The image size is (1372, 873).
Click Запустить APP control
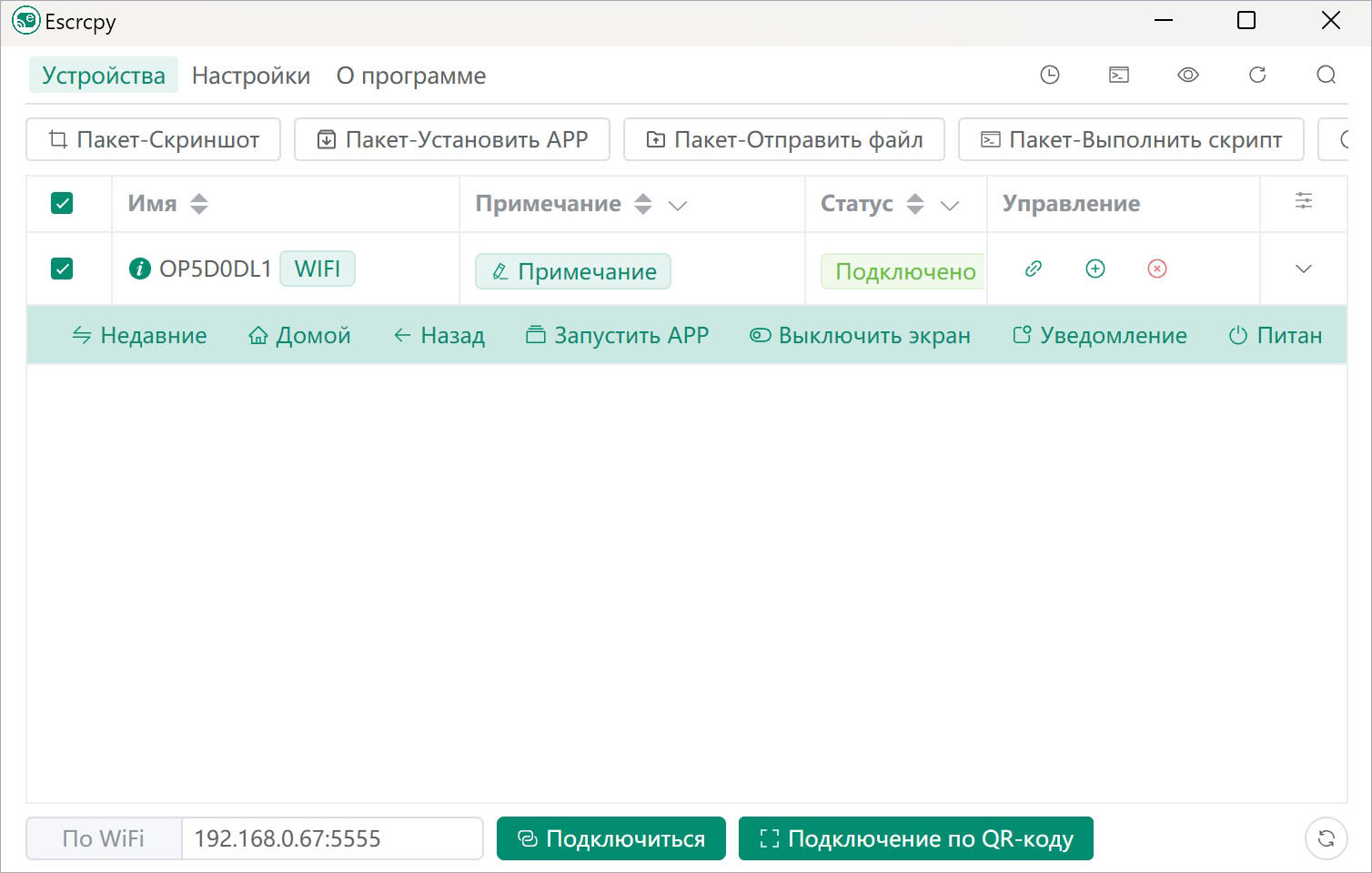coord(617,335)
